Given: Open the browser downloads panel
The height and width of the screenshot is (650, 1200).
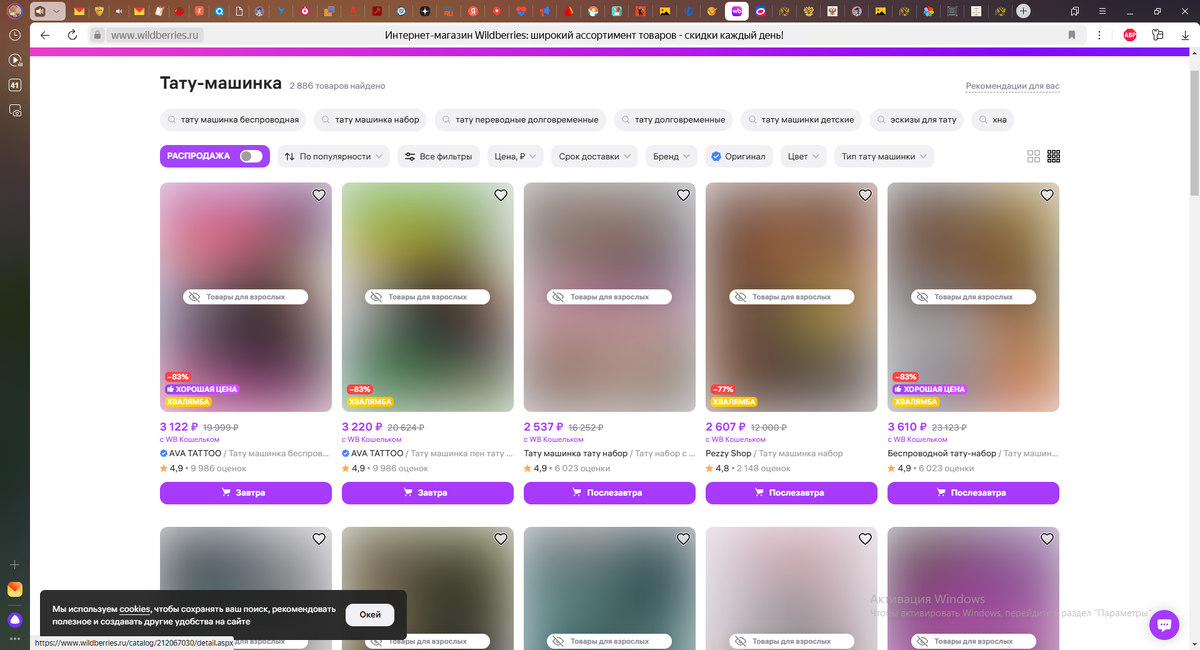Looking at the screenshot, I should tap(1186, 35).
